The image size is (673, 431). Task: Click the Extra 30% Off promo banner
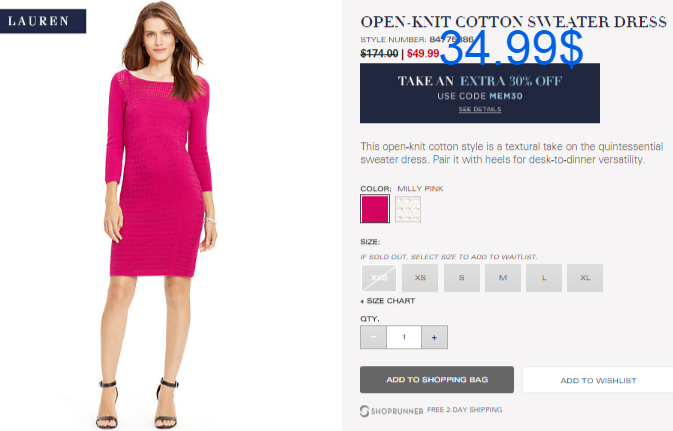(480, 93)
